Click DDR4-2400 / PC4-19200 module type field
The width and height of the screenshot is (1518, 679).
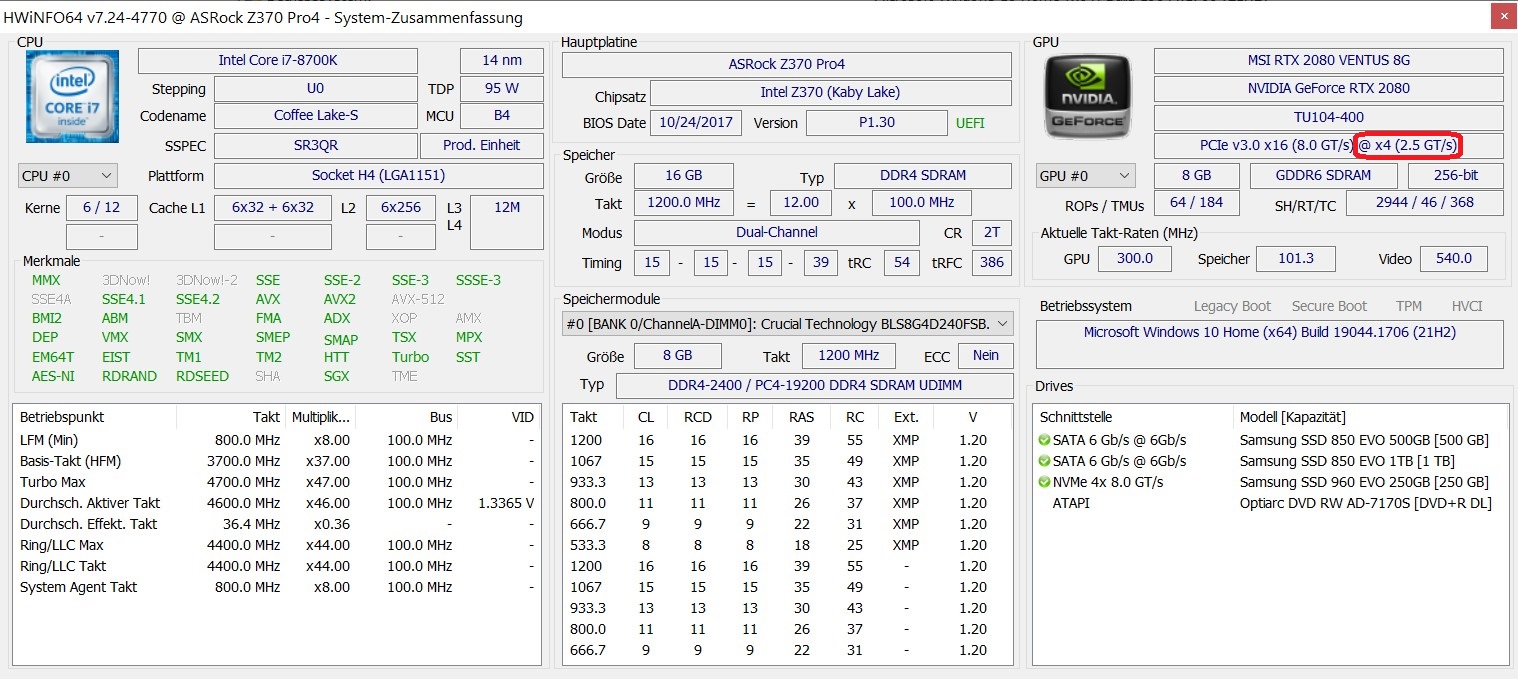[x=814, y=385]
